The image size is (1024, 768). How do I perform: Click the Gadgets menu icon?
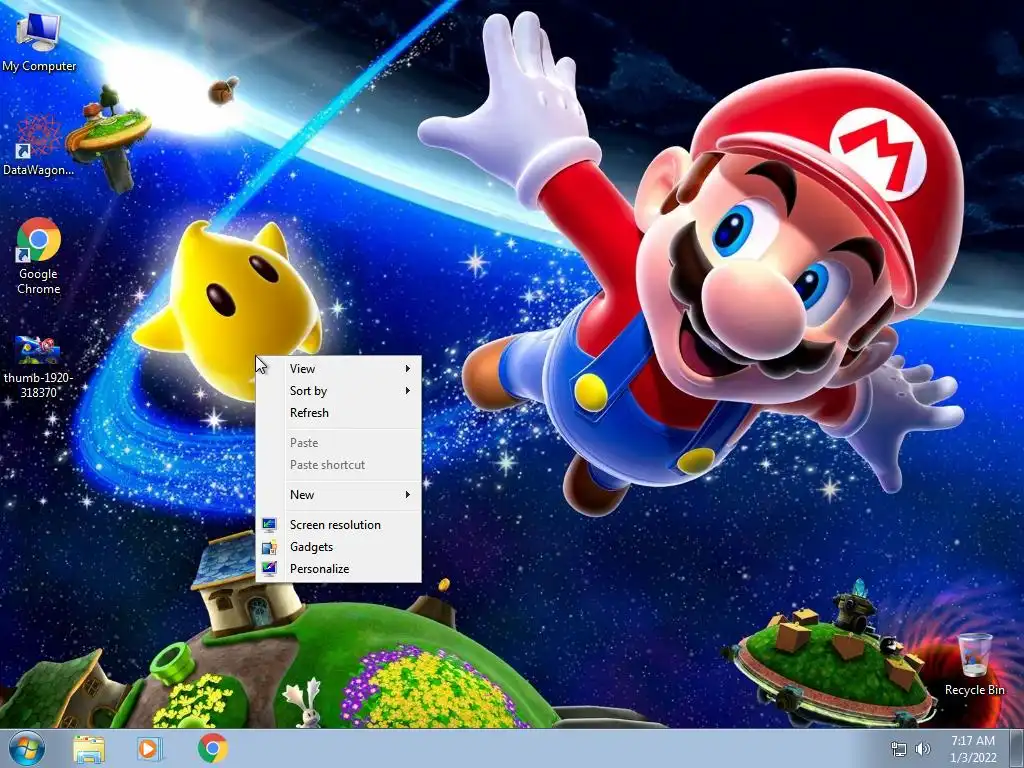269,547
